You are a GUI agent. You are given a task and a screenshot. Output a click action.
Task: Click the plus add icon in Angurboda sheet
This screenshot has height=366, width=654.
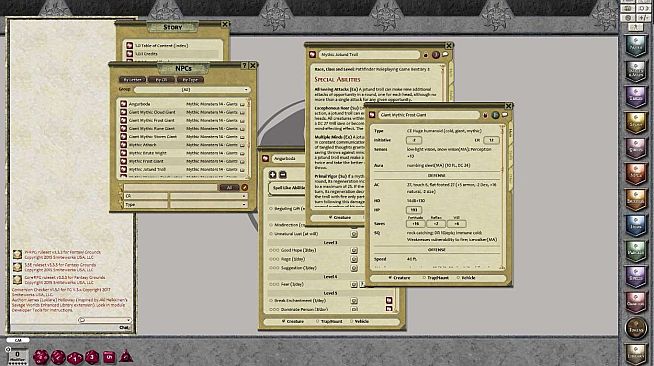coord(272,175)
